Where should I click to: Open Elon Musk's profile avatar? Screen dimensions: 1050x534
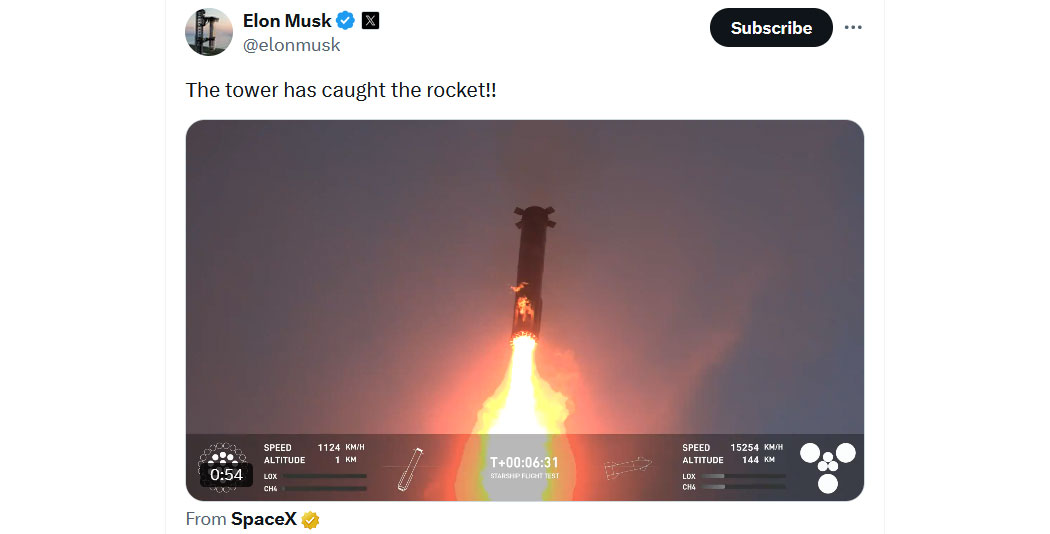click(209, 31)
